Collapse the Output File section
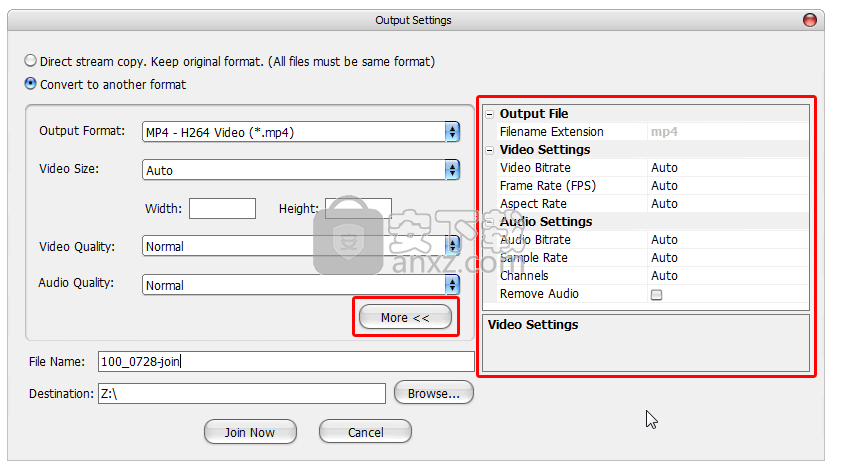The width and height of the screenshot is (842, 473). [489, 114]
